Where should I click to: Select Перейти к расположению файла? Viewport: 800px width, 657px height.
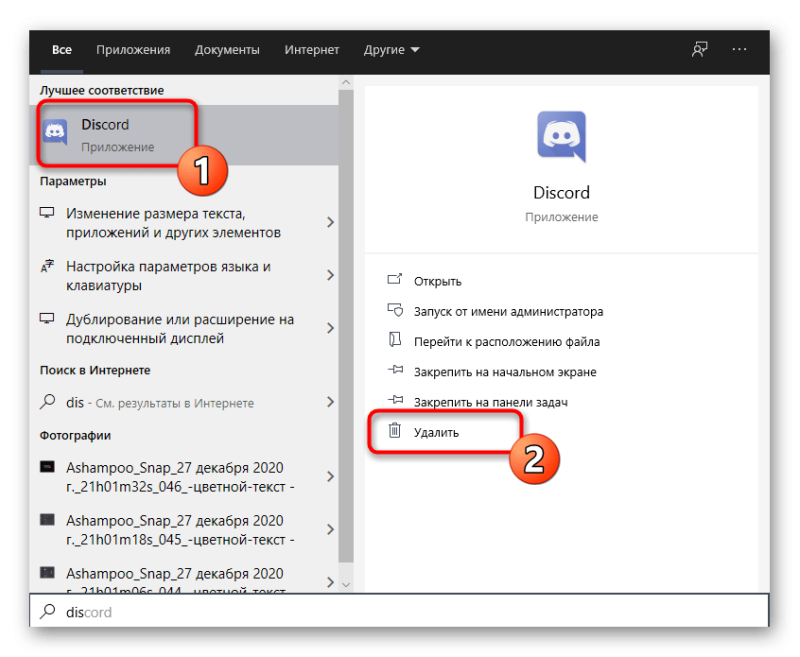[x=507, y=342]
